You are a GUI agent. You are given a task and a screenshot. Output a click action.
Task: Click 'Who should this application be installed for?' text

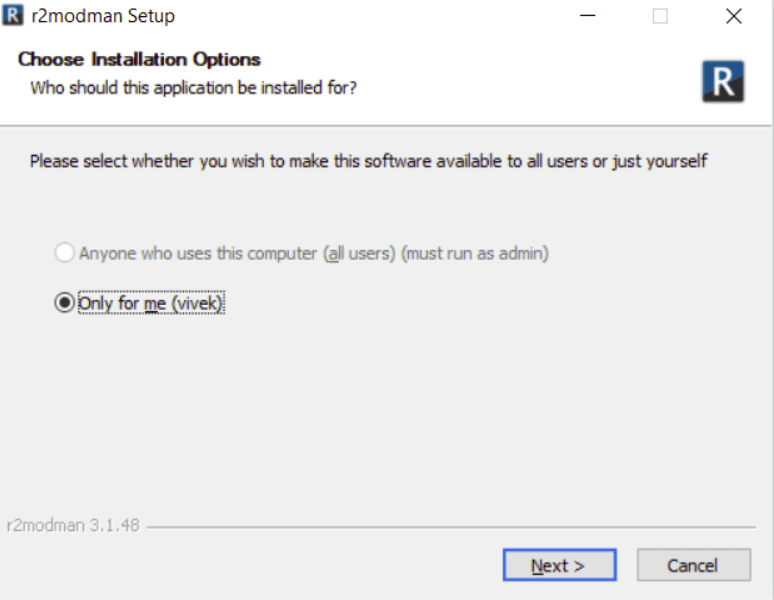point(194,88)
